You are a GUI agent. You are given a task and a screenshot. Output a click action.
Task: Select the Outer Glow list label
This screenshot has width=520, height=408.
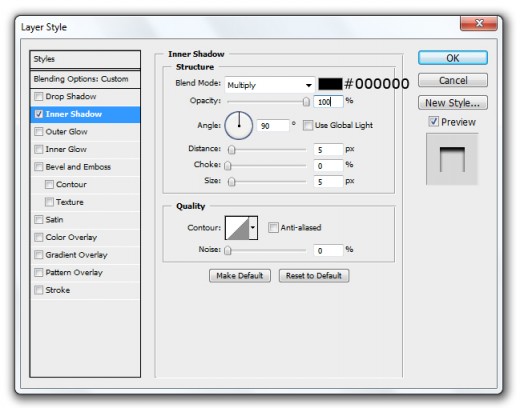pyautogui.click(x=66, y=132)
